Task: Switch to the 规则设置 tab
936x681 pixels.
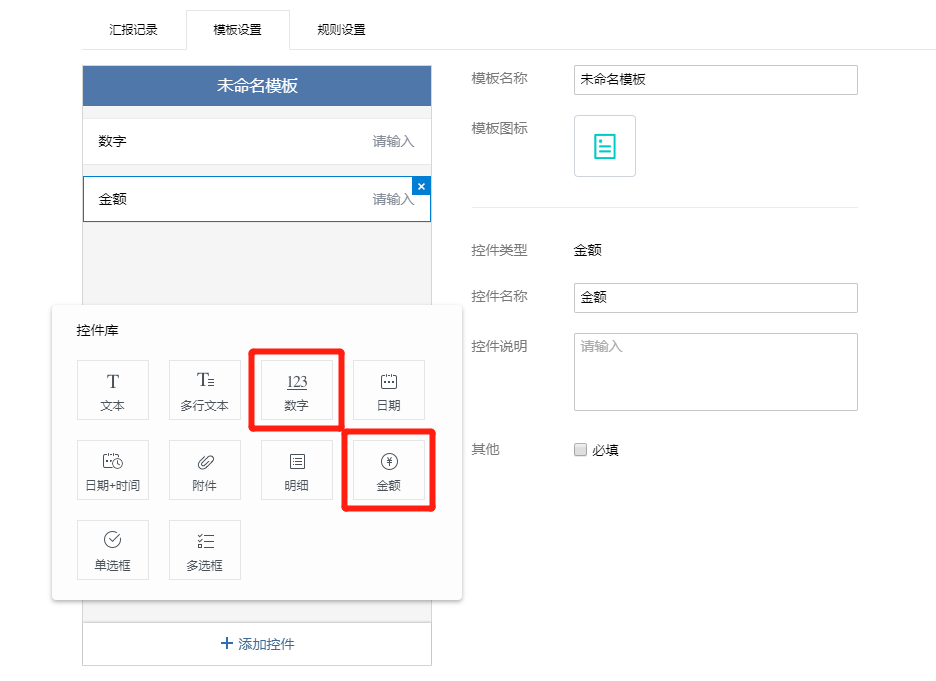Action: tap(341, 29)
